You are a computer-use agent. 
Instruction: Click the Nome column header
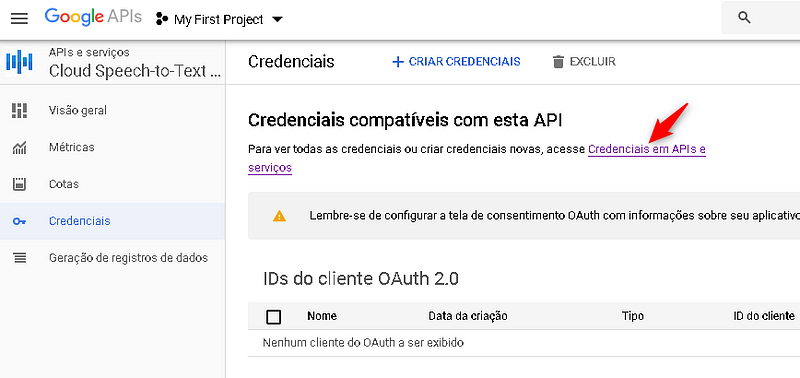(x=322, y=316)
